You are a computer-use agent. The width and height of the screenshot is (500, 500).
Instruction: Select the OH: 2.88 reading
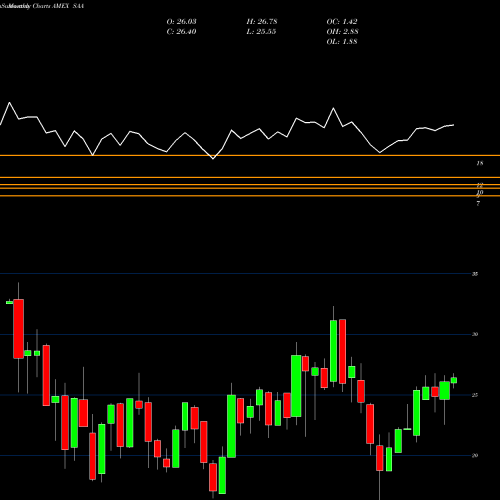point(342,32)
